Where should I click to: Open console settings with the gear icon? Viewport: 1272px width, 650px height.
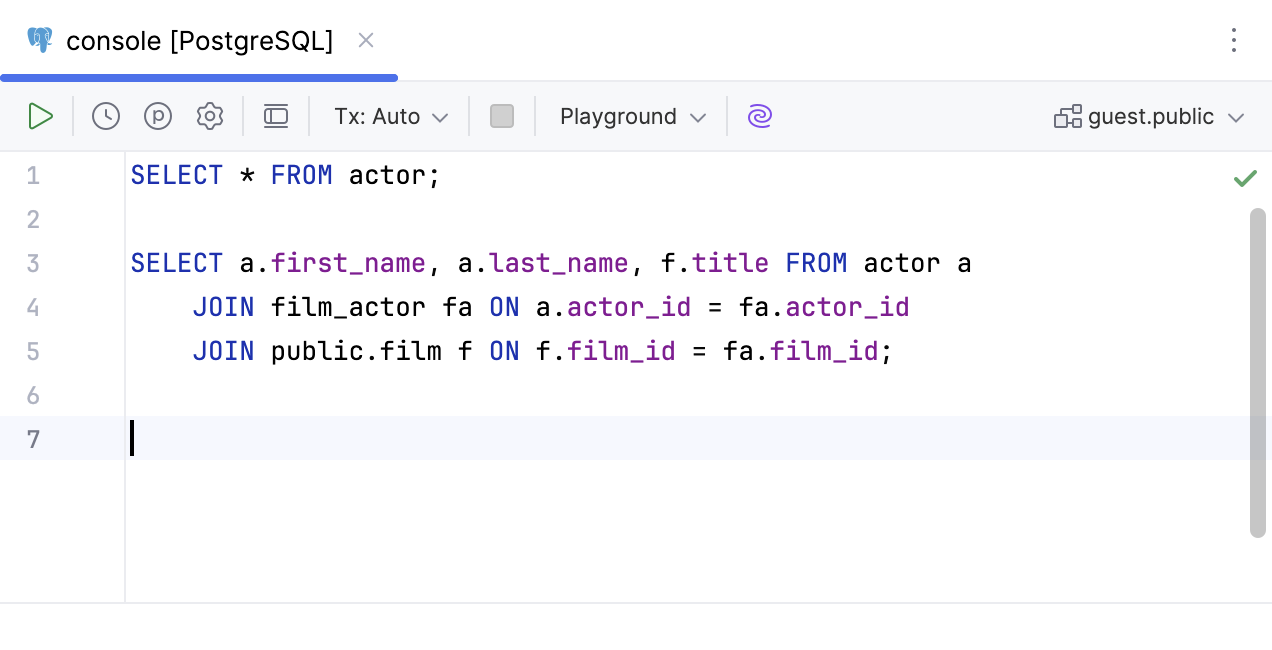tap(210, 116)
